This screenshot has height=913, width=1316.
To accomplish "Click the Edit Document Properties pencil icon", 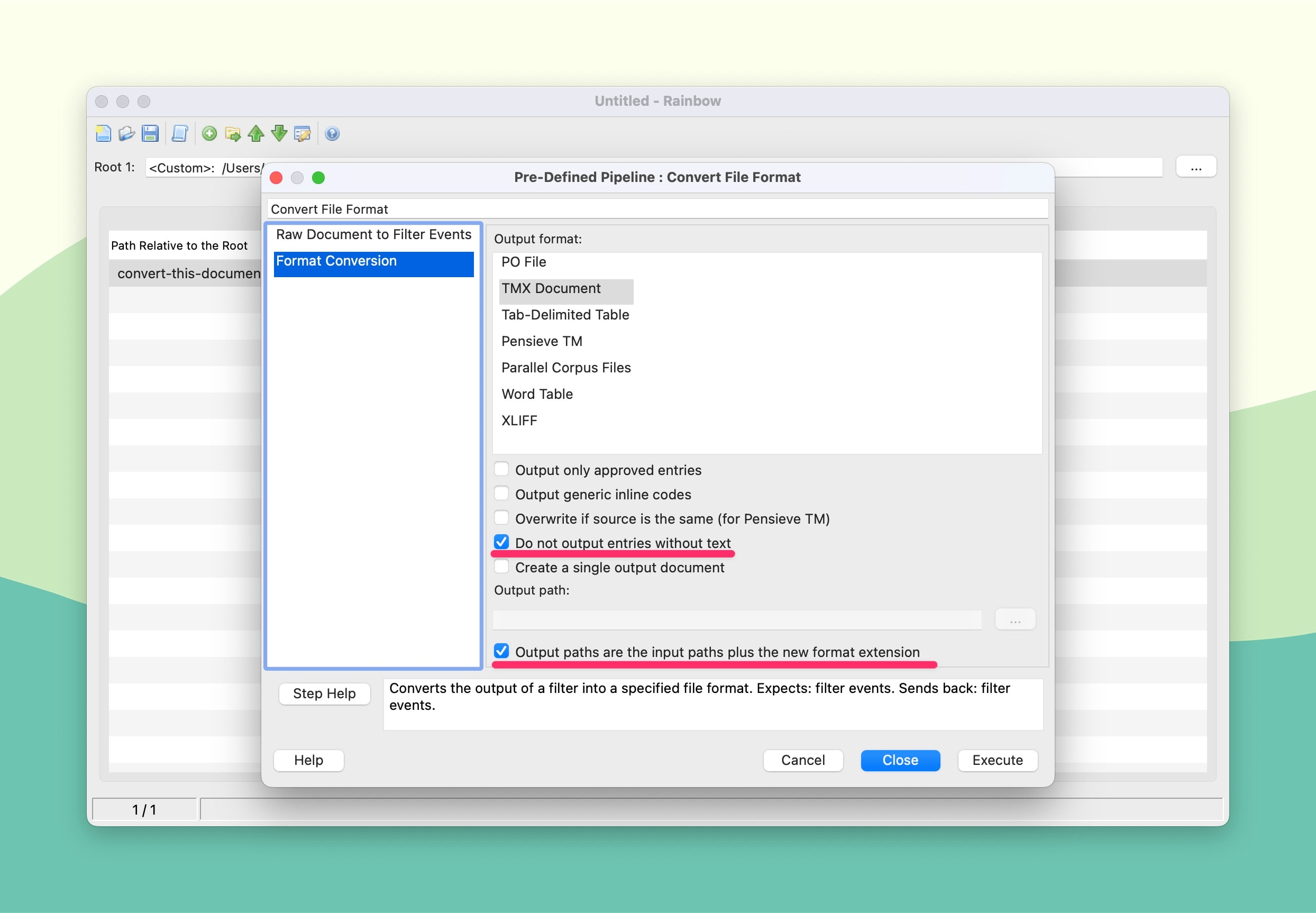I will pos(302,133).
